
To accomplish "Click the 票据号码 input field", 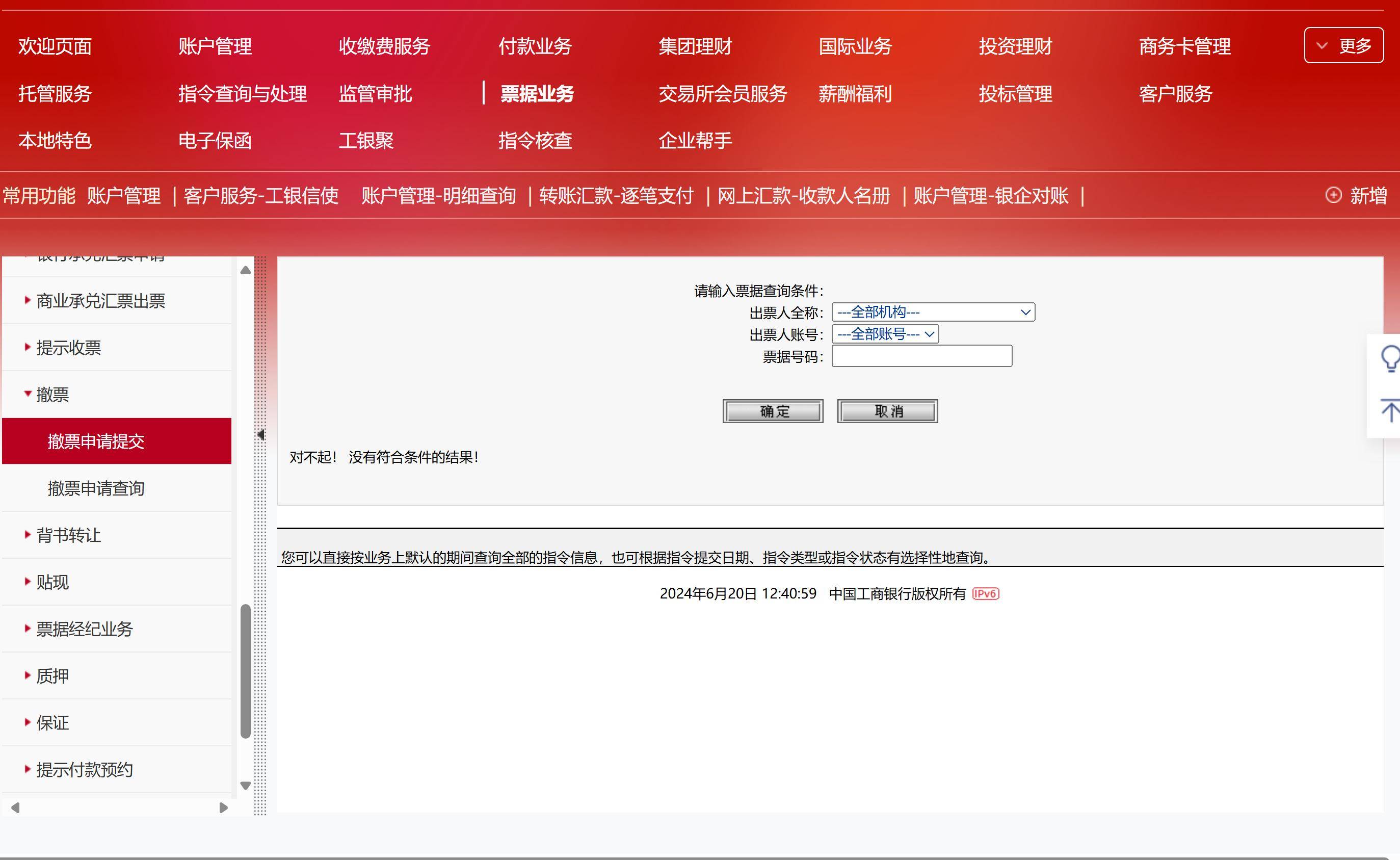I will pyautogui.click(x=921, y=356).
